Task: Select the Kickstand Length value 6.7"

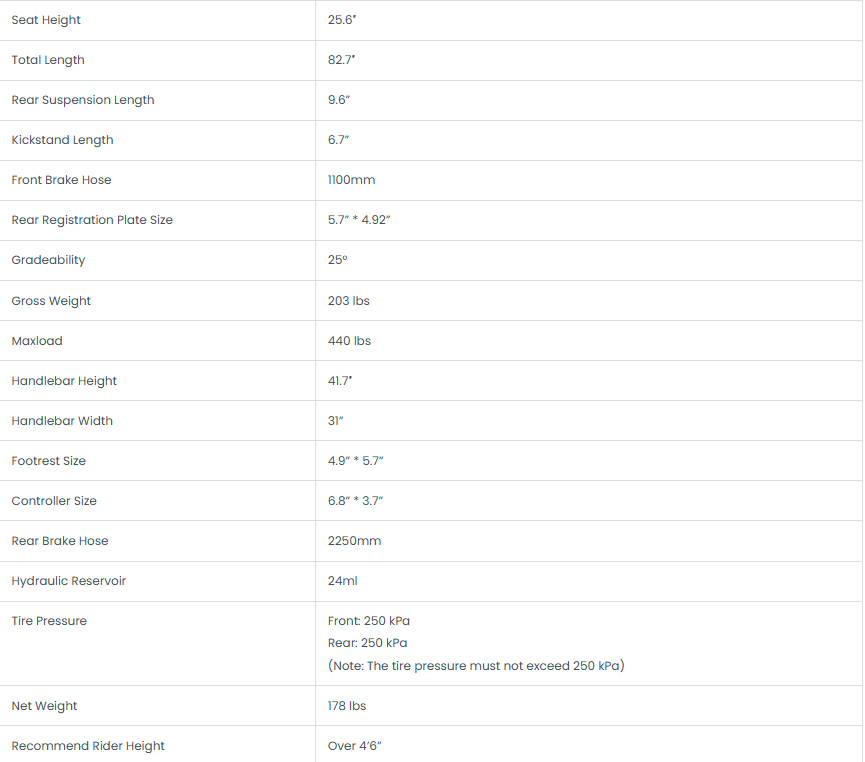Action: 338,140
